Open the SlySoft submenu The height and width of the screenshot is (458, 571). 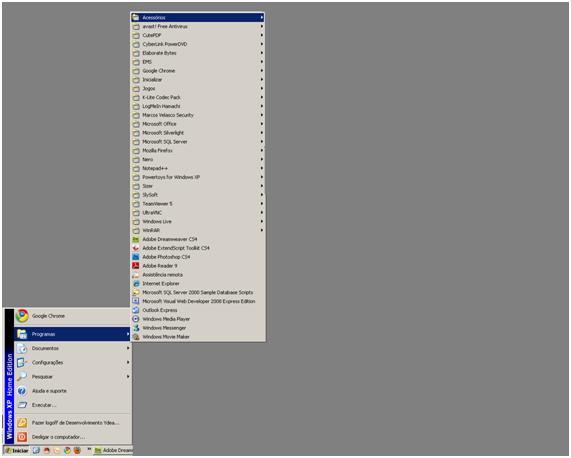198,195
